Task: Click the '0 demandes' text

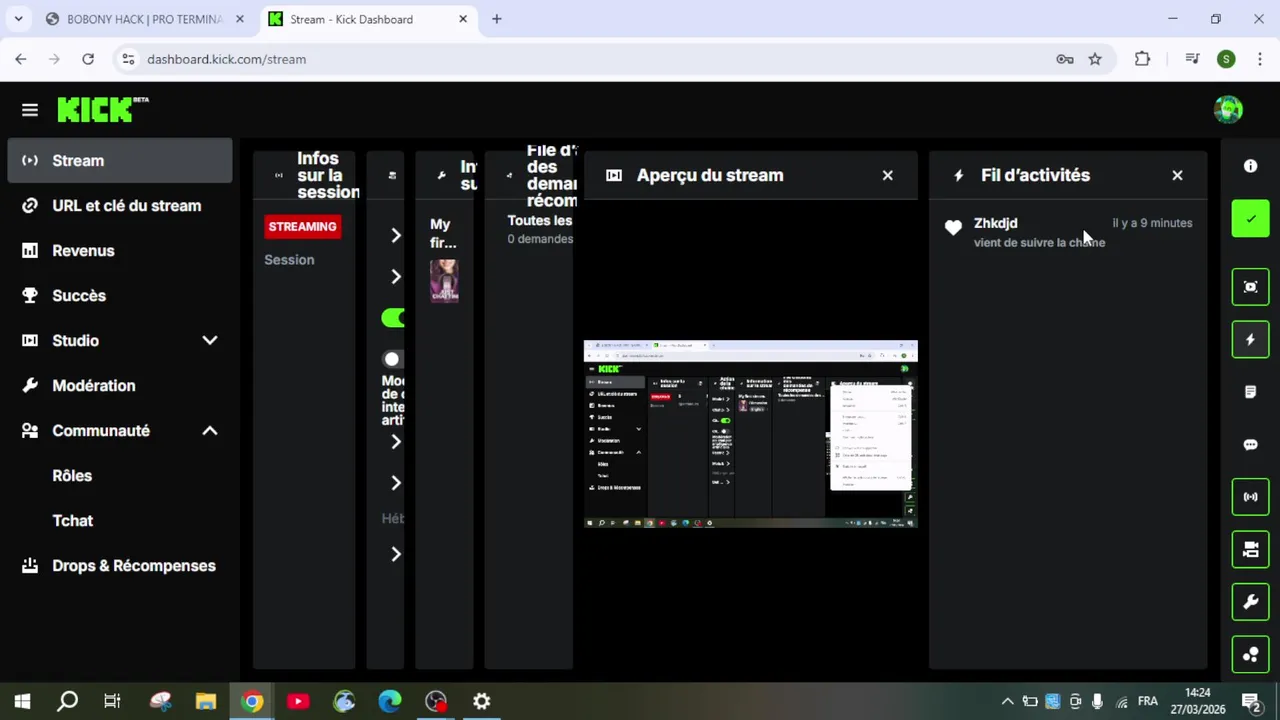Action: [540, 239]
